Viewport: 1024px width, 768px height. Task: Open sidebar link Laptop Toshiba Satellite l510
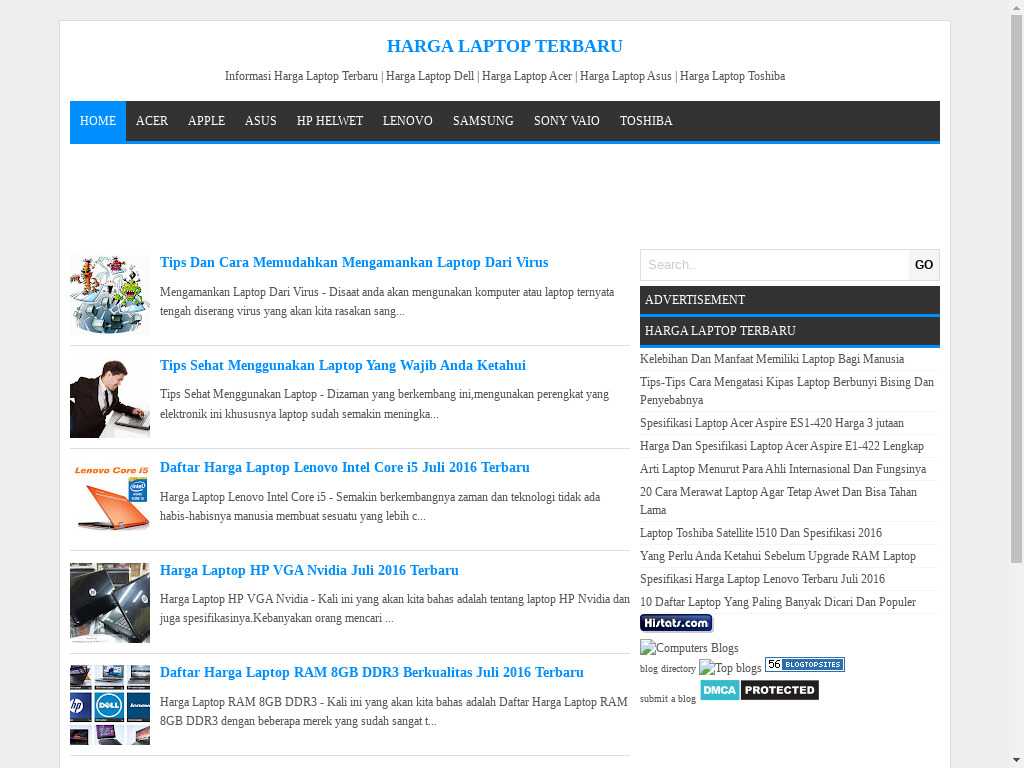tap(761, 533)
